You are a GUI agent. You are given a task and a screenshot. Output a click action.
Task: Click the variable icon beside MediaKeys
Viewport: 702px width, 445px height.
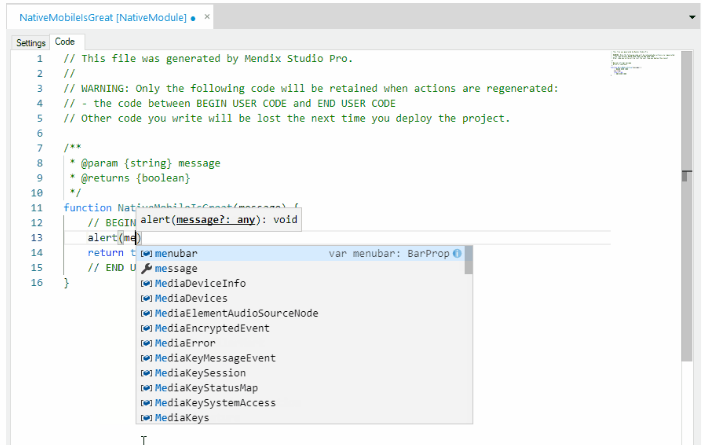146,418
